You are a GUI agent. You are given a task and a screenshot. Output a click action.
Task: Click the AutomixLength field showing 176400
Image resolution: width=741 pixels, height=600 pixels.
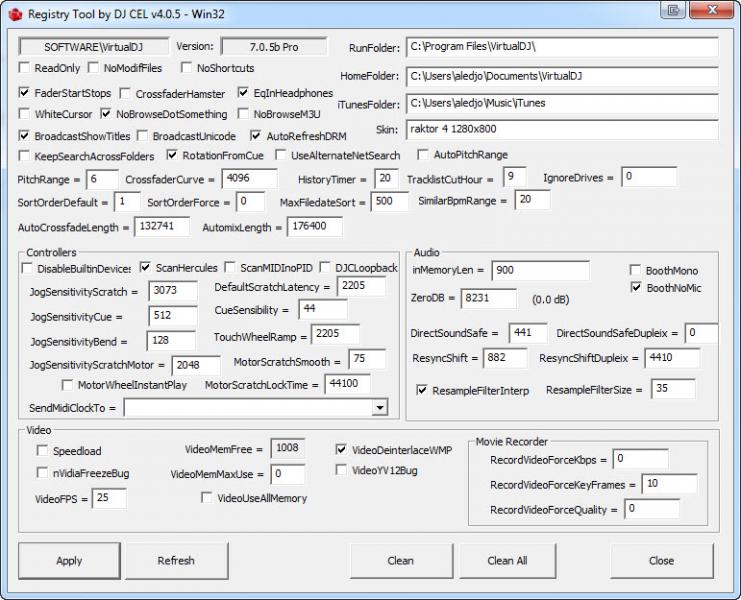(315, 227)
